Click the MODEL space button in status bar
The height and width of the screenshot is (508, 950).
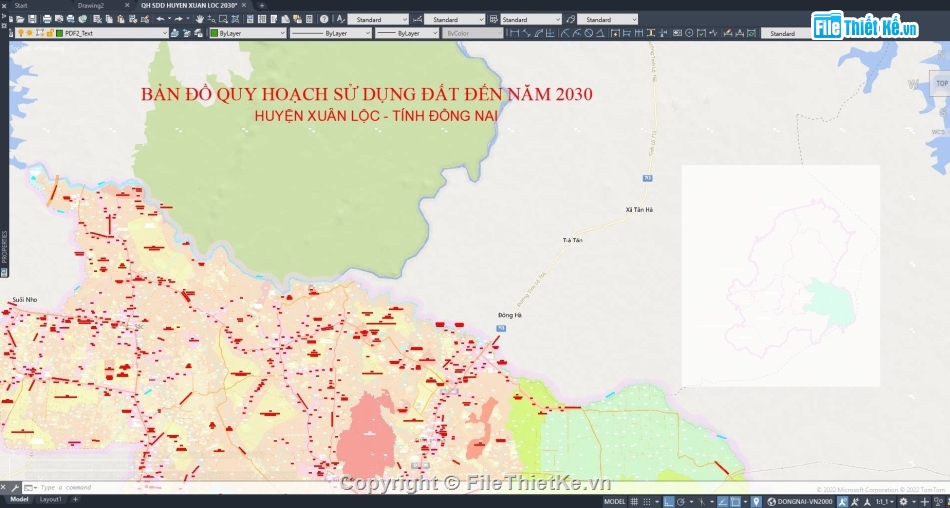click(x=614, y=501)
